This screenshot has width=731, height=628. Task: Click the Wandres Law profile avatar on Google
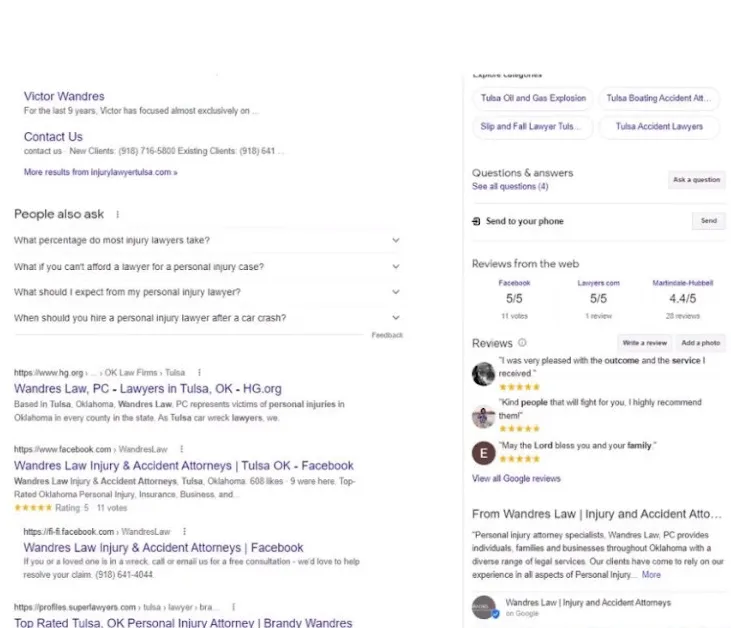(x=484, y=607)
